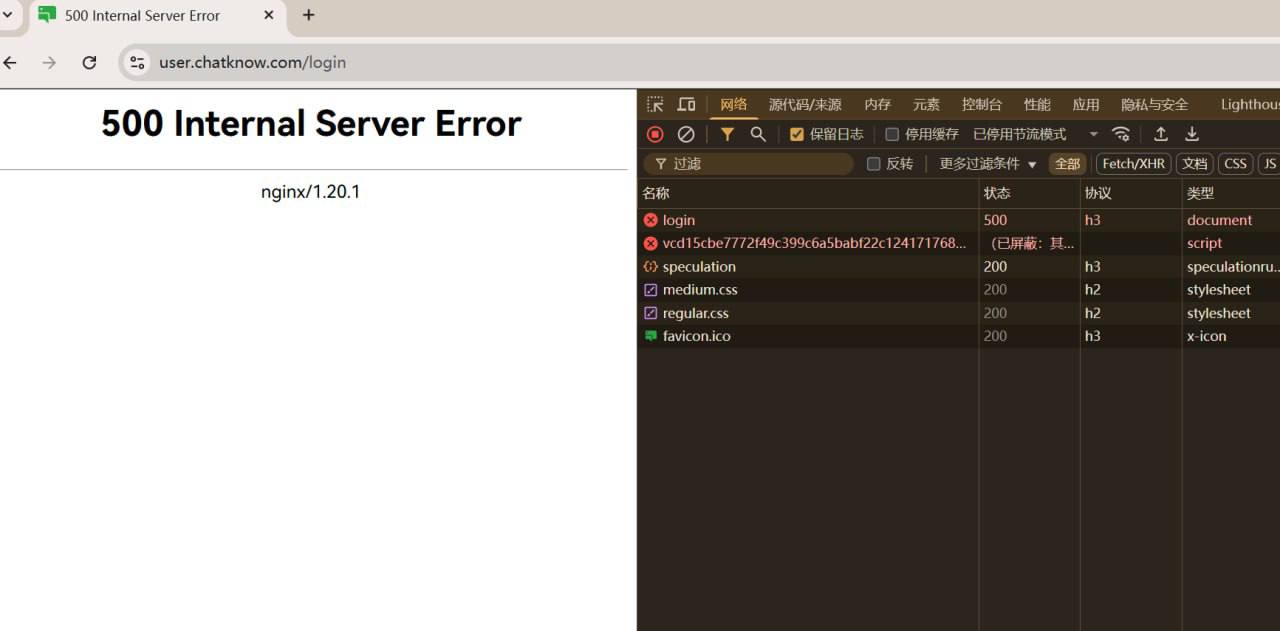Screen dimensions: 1280x631
Task: Select the Fetch/XHR filter button
Action: 1133,164
